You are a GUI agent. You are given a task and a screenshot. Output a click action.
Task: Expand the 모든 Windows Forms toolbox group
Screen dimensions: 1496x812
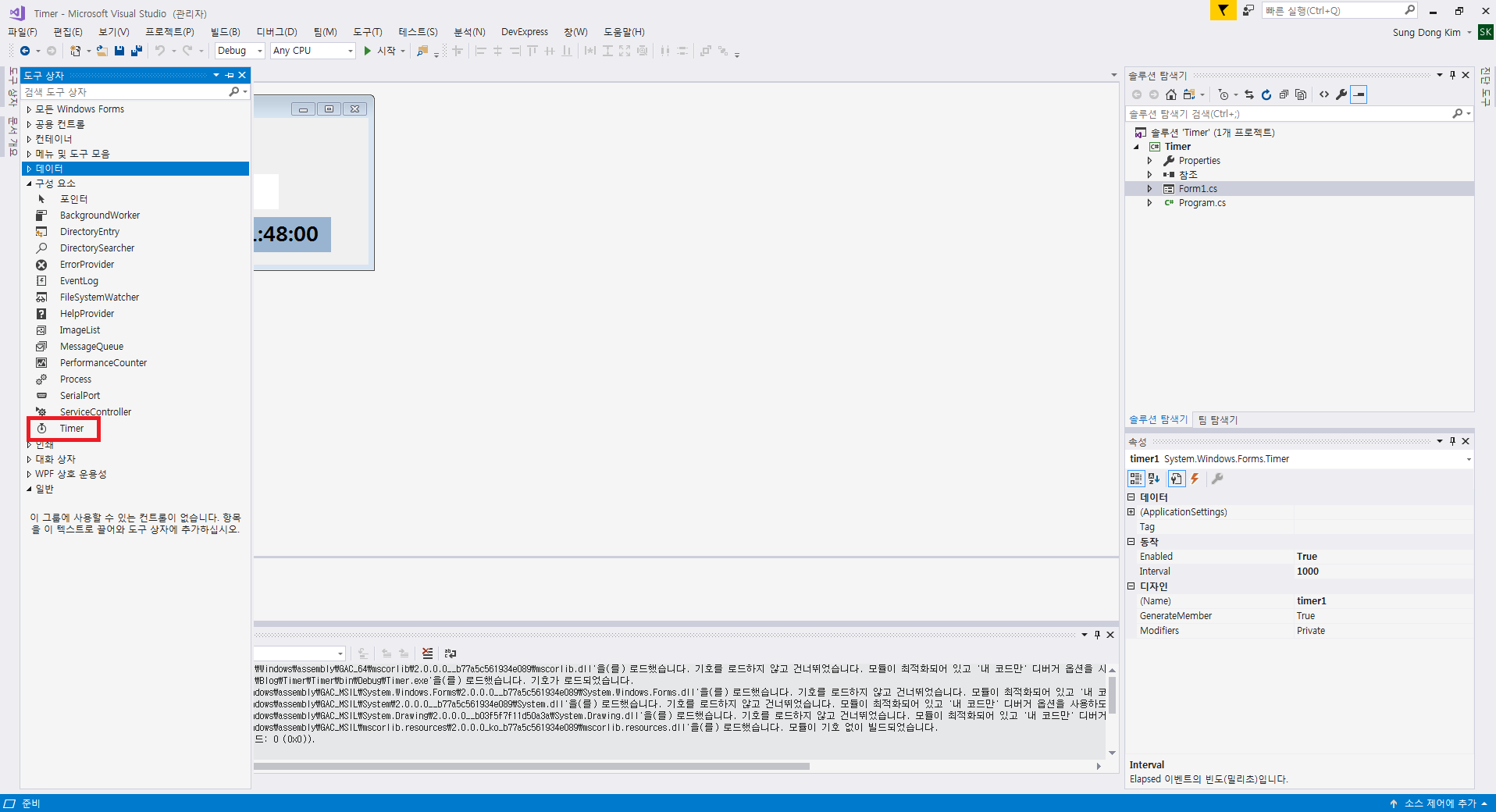(x=29, y=109)
